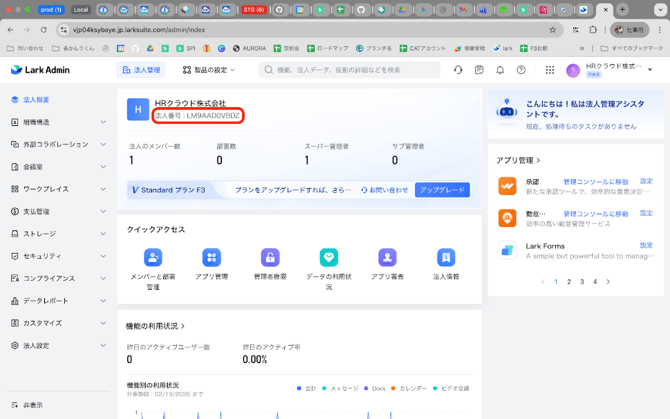
Task: Select 法人概要 in the sidebar
Action: point(36,100)
